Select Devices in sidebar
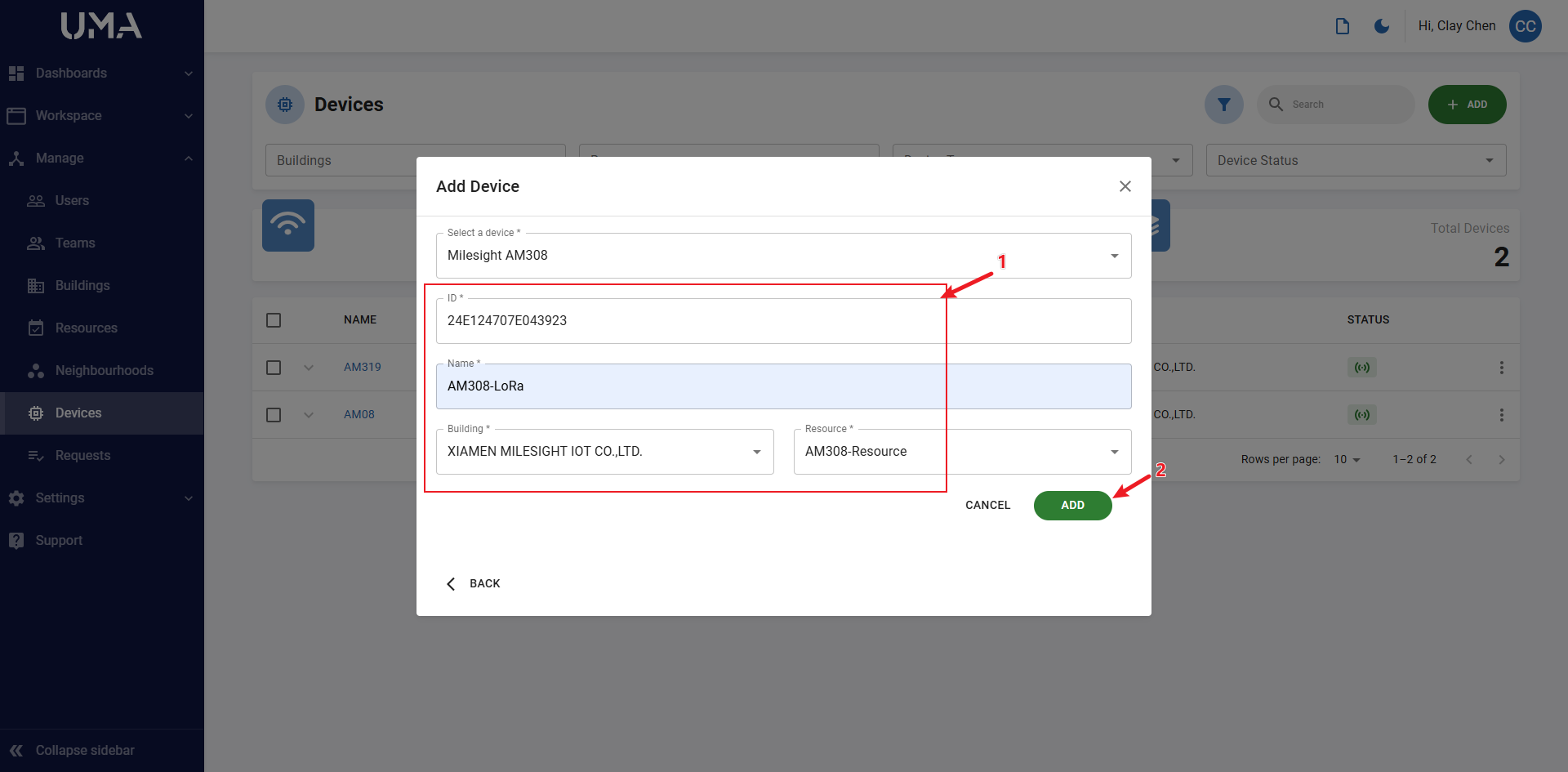Image resolution: width=1568 pixels, height=772 pixels. pos(101,413)
